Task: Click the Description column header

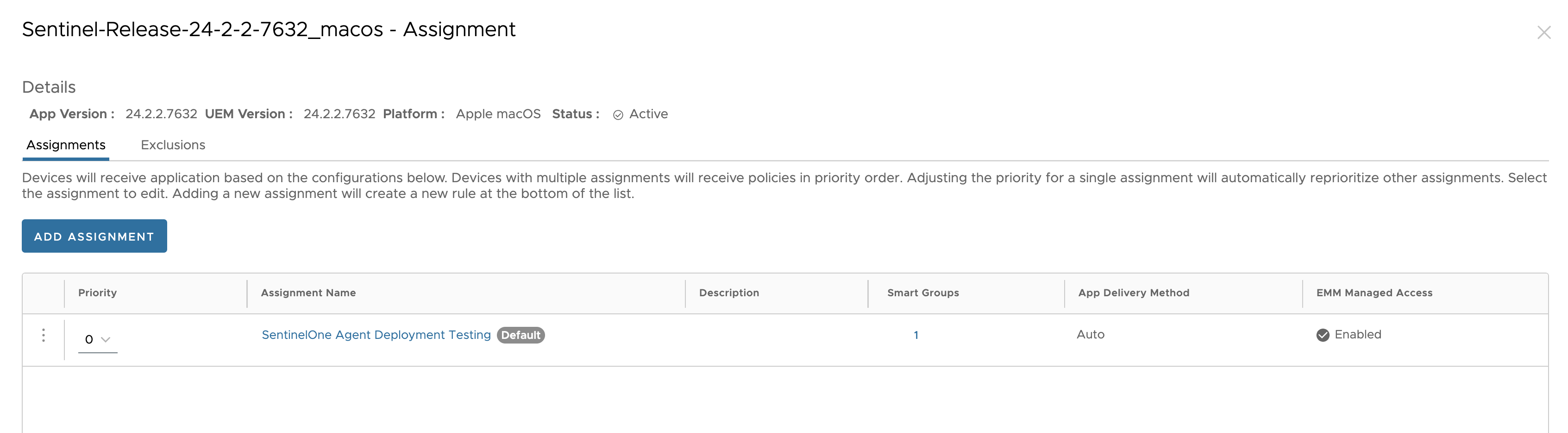Action: click(x=728, y=293)
